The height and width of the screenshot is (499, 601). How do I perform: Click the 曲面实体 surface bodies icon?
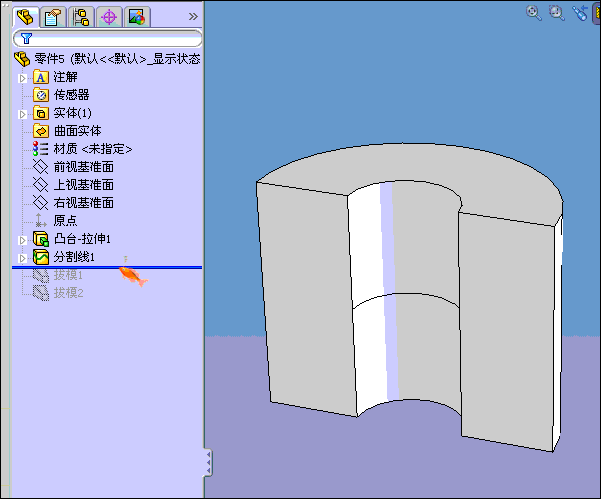[x=41, y=131]
